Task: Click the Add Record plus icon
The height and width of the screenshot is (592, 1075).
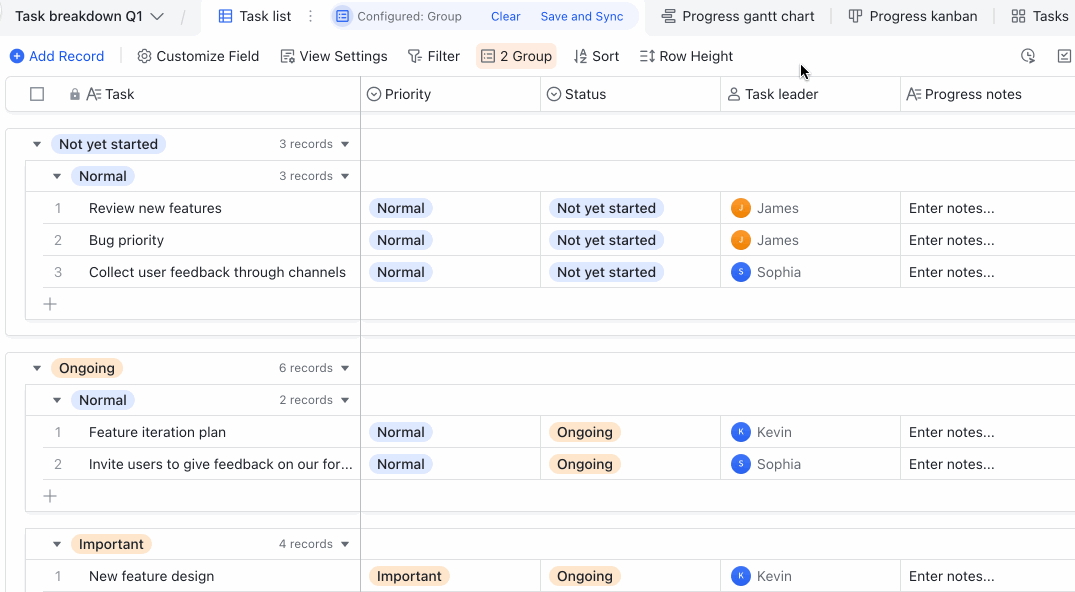Action: [17, 56]
